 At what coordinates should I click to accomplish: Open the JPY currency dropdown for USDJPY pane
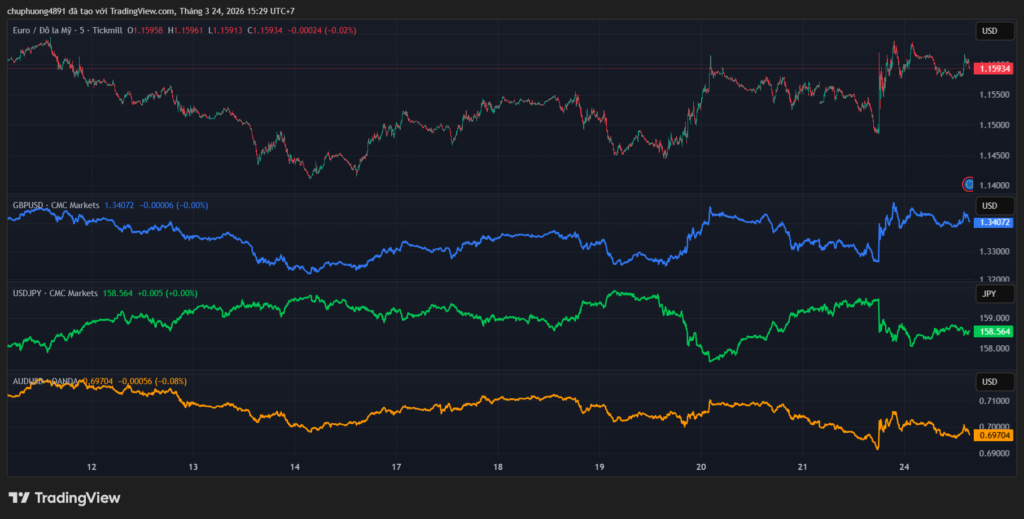pyautogui.click(x=989, y=294)
